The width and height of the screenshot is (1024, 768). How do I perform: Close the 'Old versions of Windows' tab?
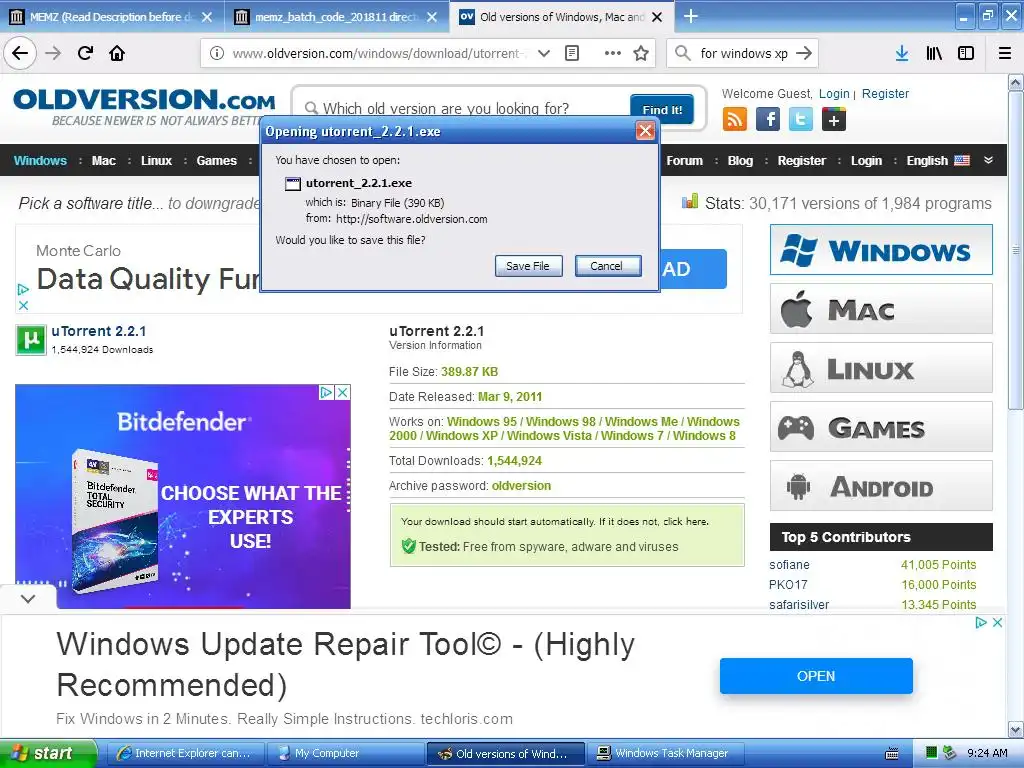point(658,17)
